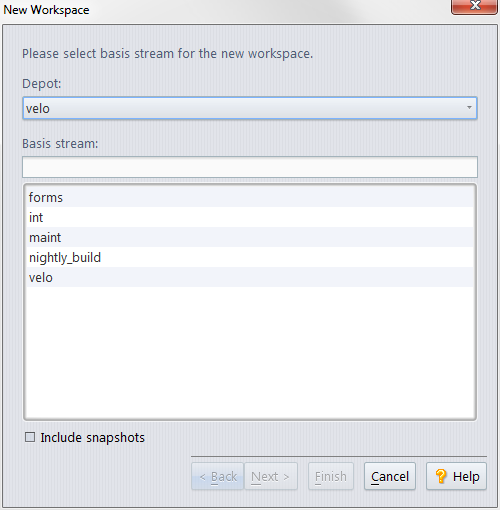
Task: Select the forms stream
Action: (x=250, y=197)
